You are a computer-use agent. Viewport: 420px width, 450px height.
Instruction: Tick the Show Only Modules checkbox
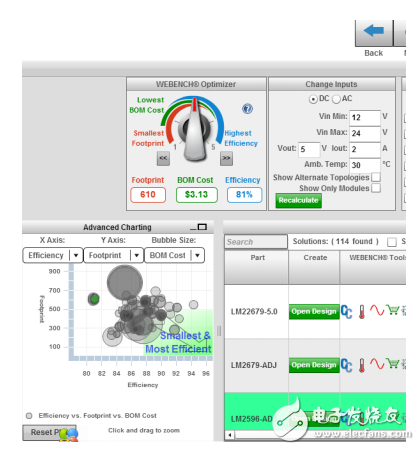click(376, 188)
